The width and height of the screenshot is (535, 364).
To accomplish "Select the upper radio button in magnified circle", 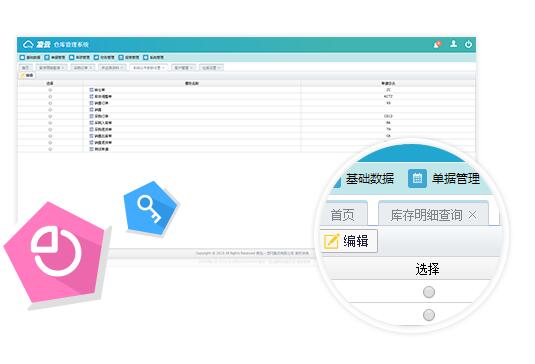I will (x=429, y=292).
